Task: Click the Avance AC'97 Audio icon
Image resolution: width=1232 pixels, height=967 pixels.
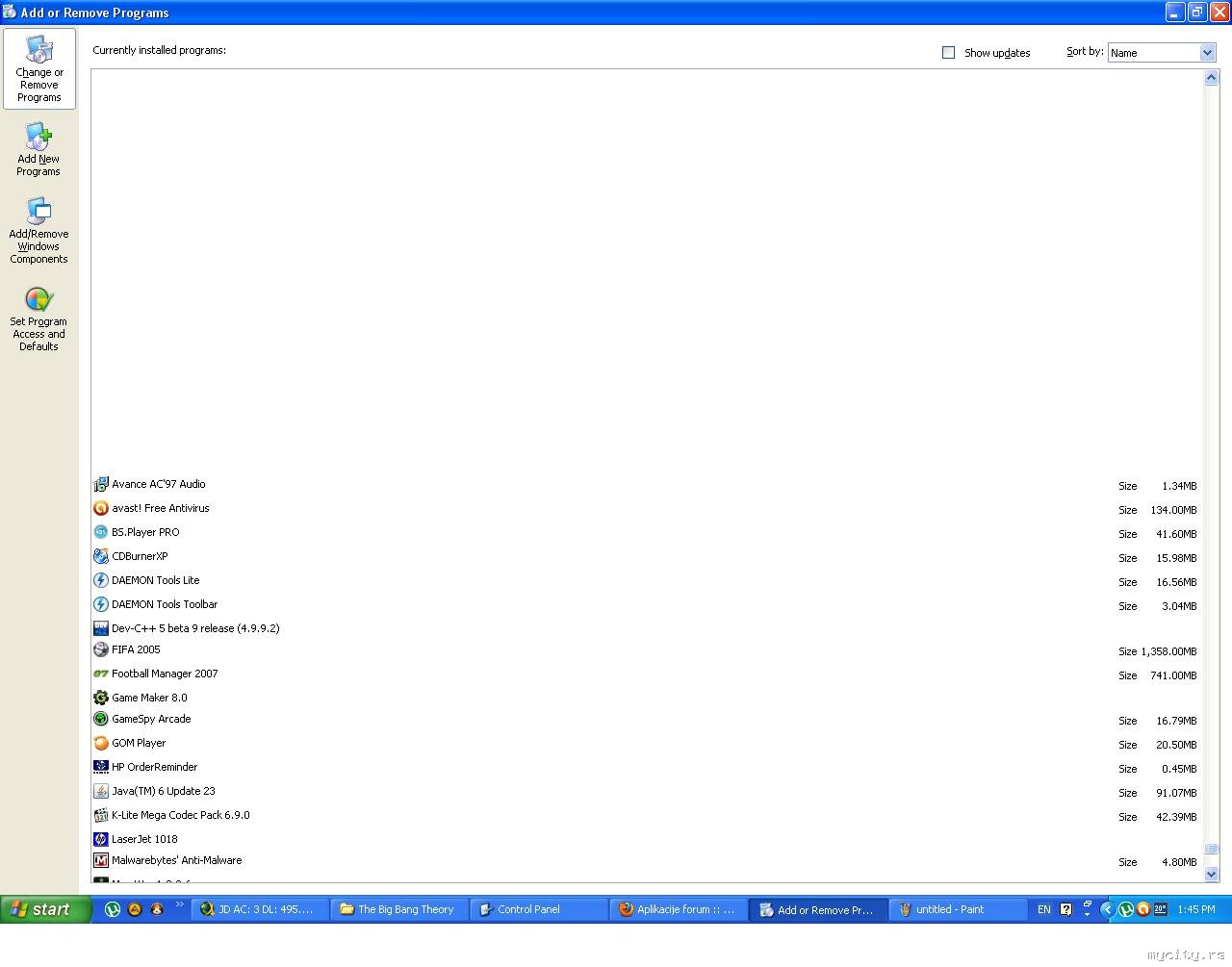Action: click(x=101, y=484)
